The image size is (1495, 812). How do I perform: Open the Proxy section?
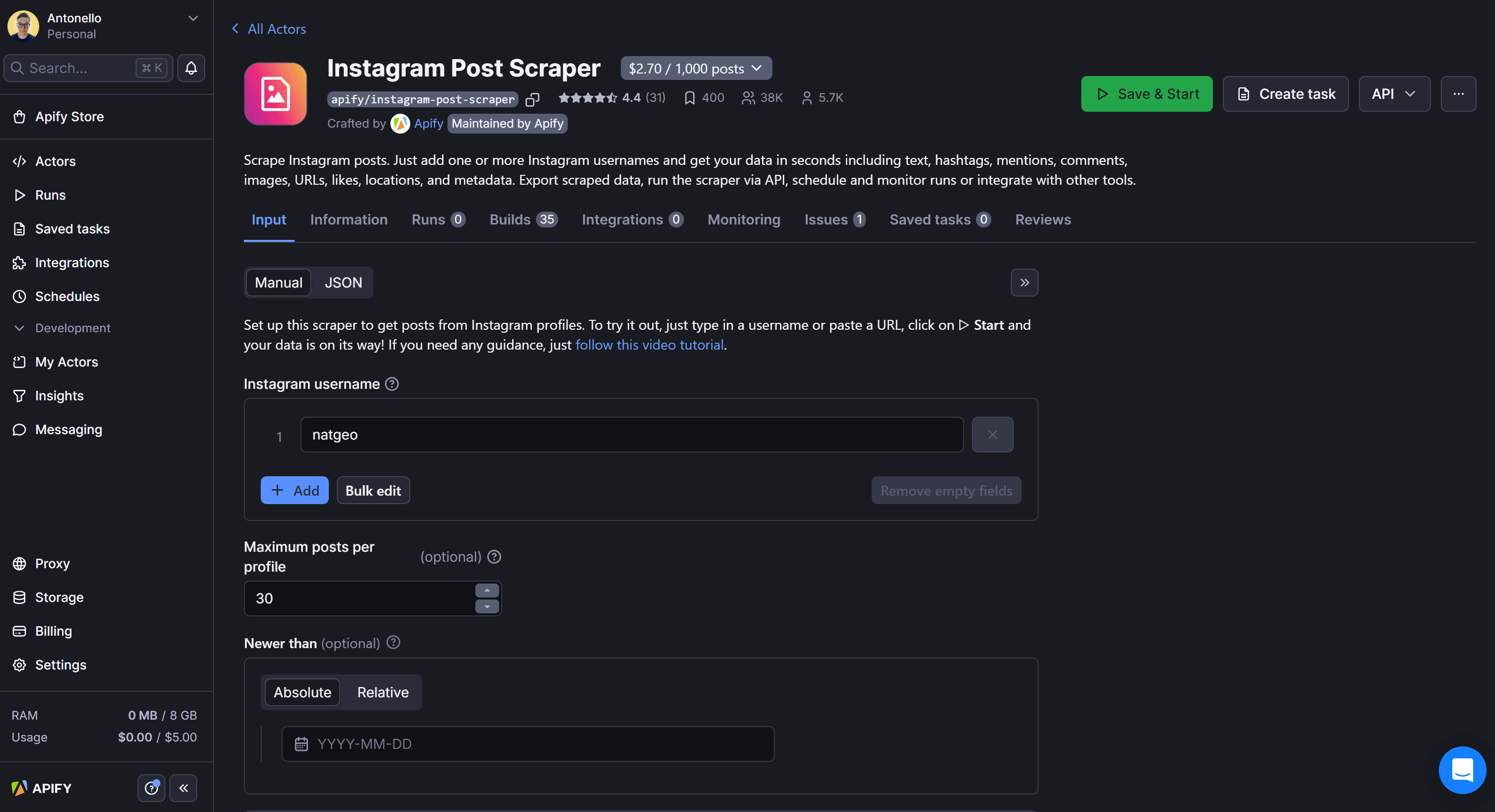tap(52, 563)
